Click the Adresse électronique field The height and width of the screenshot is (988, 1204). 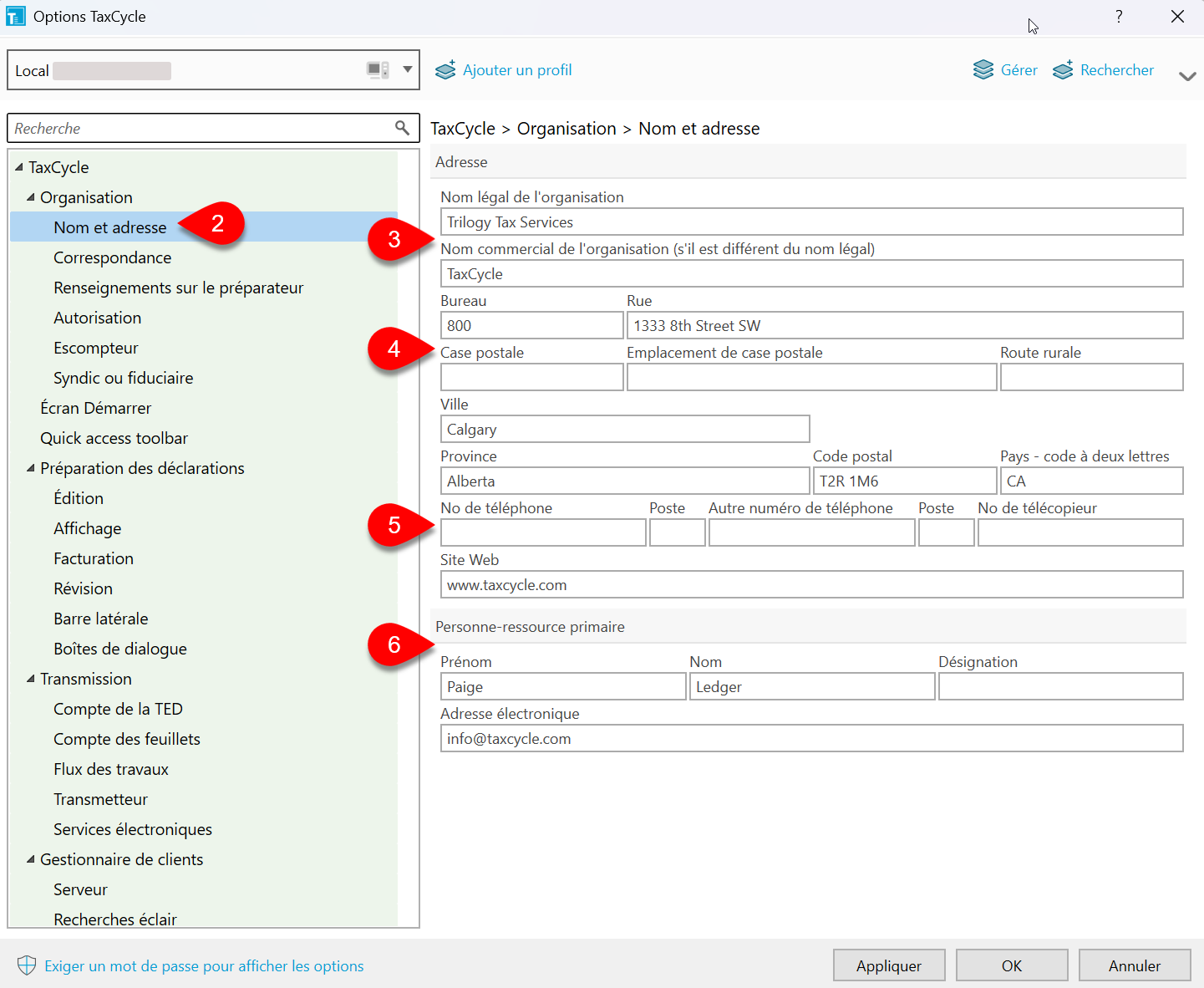click(812, 738)
